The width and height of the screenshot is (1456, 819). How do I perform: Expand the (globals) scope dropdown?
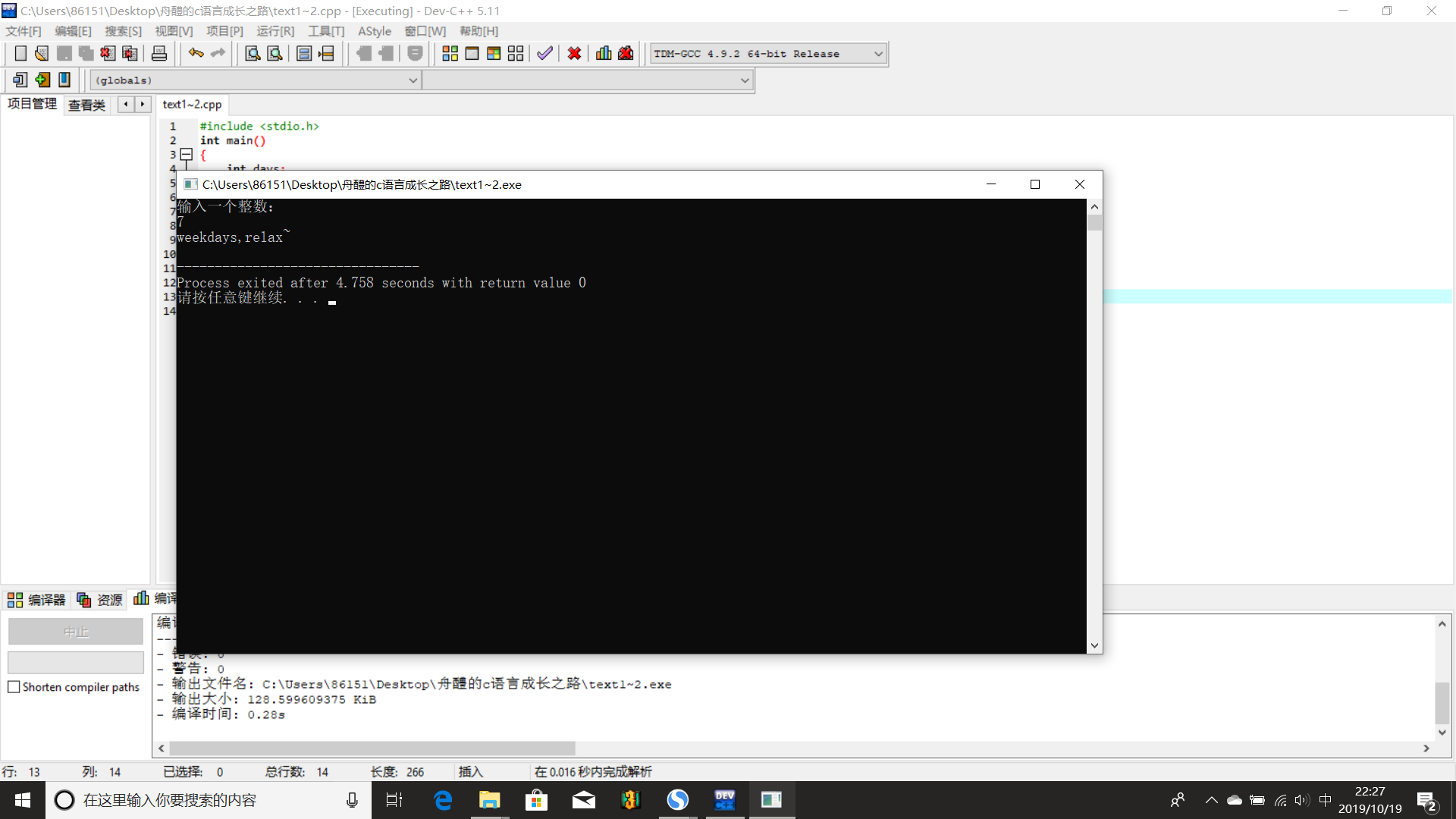413,80
